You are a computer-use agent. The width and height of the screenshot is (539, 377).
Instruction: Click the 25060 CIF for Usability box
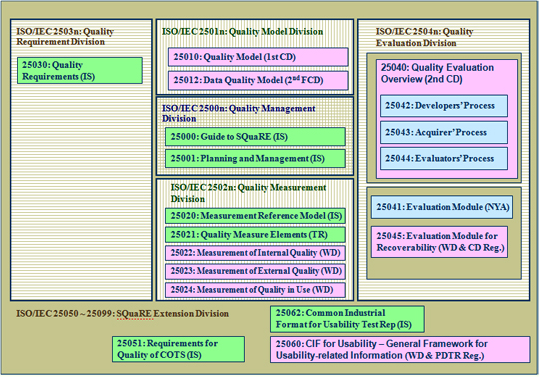(x=400, y=350)
